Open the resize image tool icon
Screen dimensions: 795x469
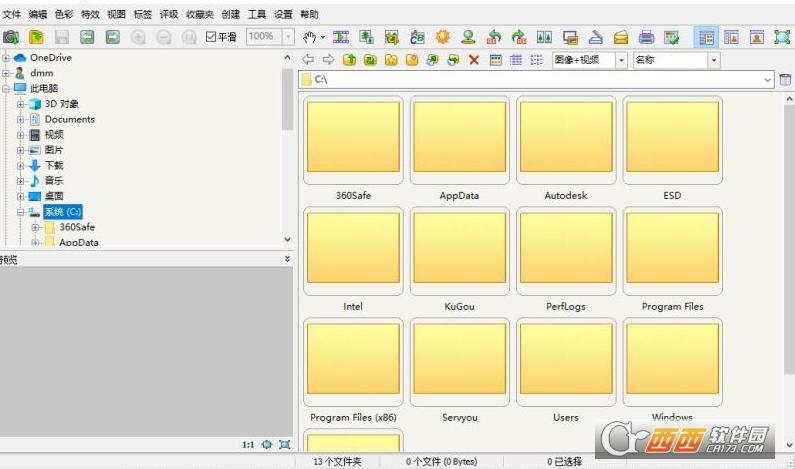tap(366, 37)
